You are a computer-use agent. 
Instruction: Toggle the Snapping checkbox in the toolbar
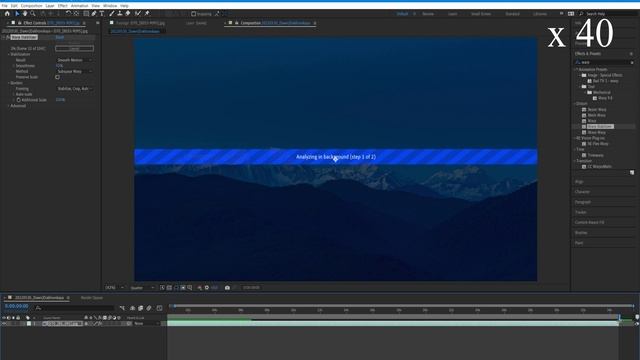click(193, 13)
